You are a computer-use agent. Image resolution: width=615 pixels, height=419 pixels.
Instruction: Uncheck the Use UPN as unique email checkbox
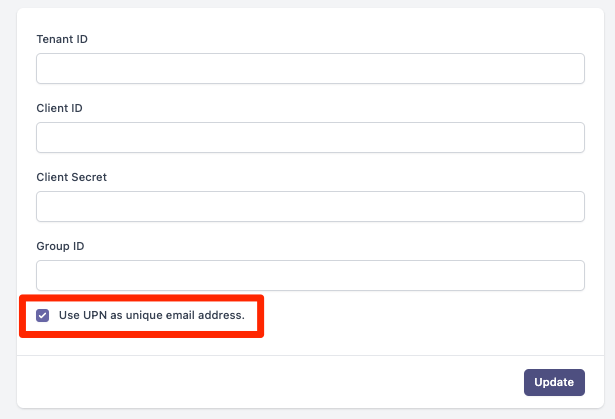(x=42, y=315)
